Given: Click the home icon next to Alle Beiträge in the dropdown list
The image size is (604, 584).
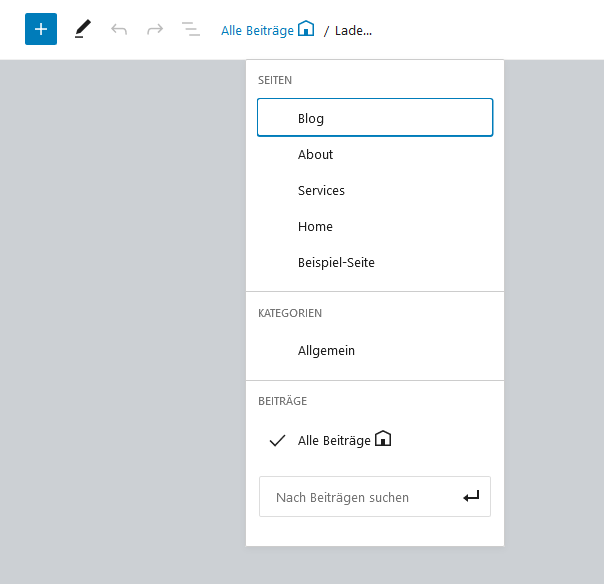Looking at the screenshot, I should click(x=383, y=438).
